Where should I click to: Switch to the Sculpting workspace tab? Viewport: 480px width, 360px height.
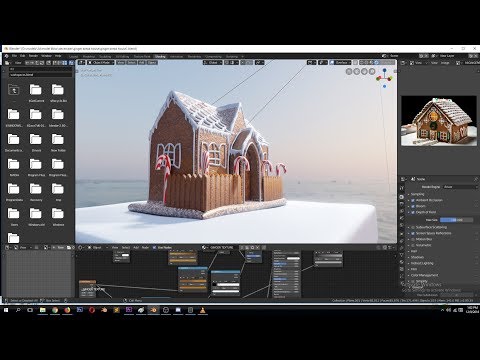tap(105, 56)
